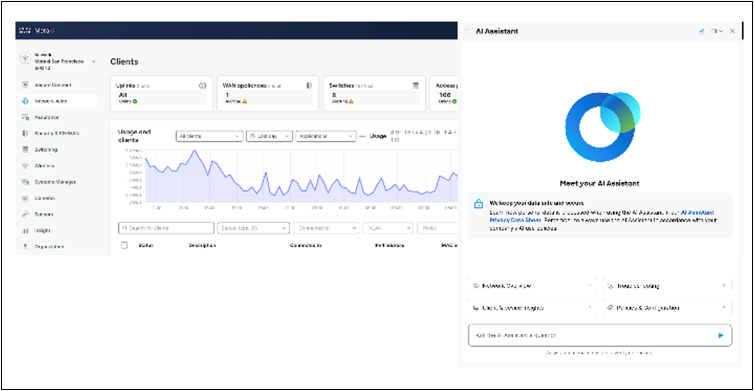Open Organization menu item
Image resolution: width=754 pixels, height=391 pixels.
[x=58, y=246]
